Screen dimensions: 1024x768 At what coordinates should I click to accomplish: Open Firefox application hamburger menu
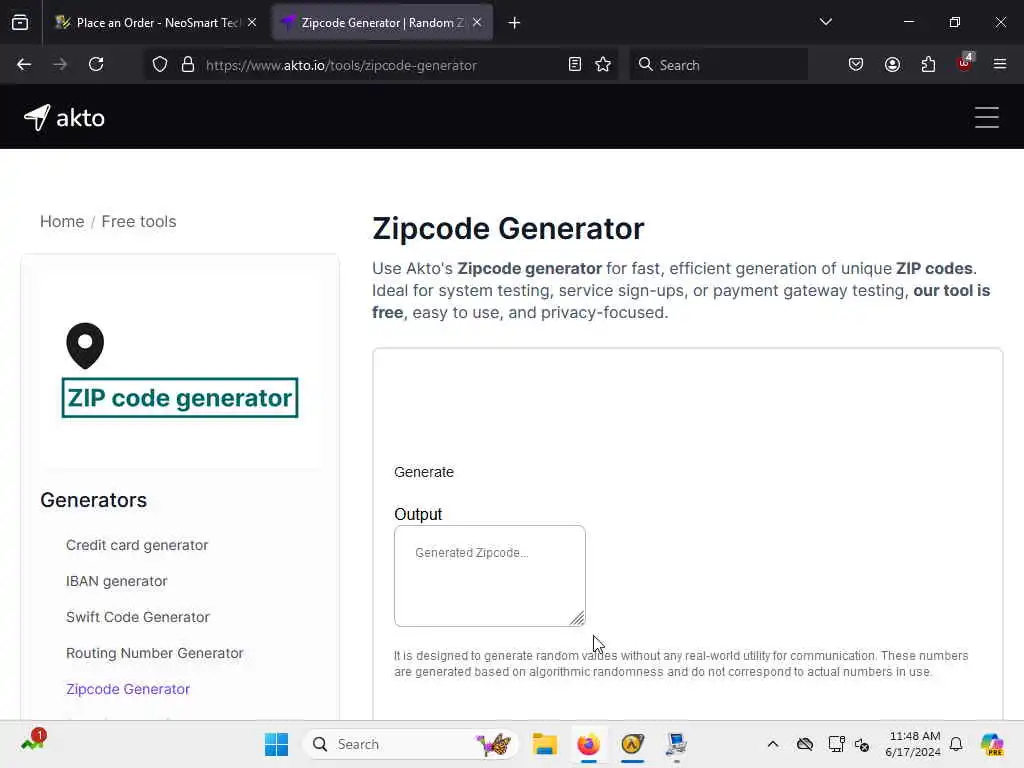pos(1000,65)
